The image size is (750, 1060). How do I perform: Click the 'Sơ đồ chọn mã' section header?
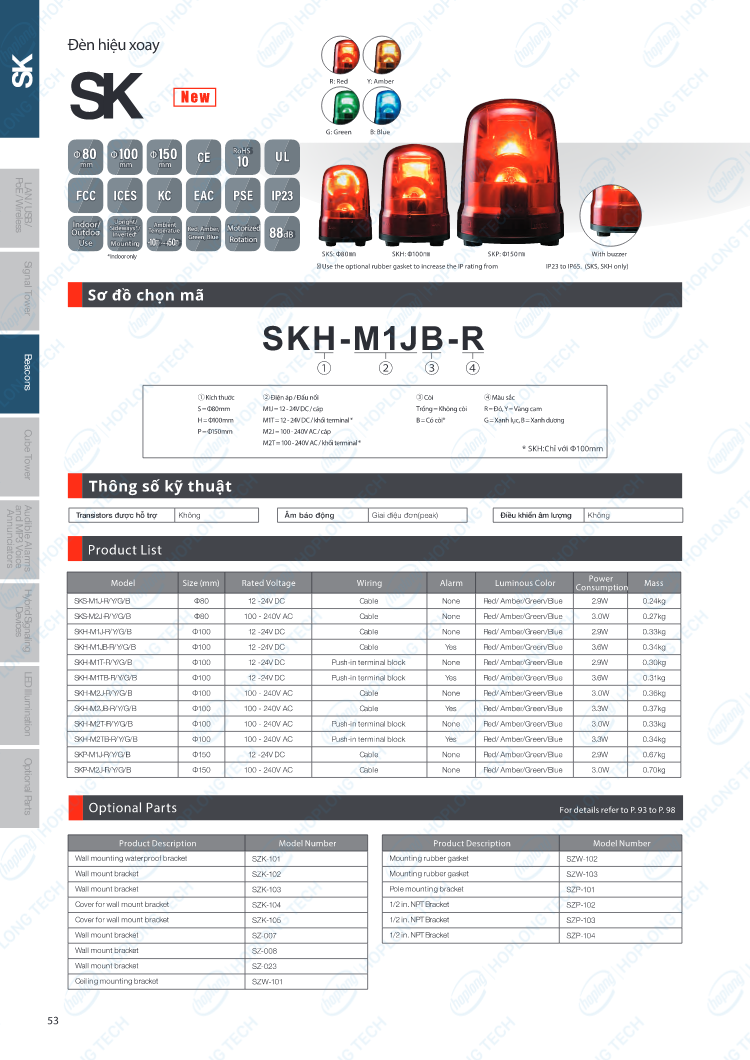tap(375, 295)
